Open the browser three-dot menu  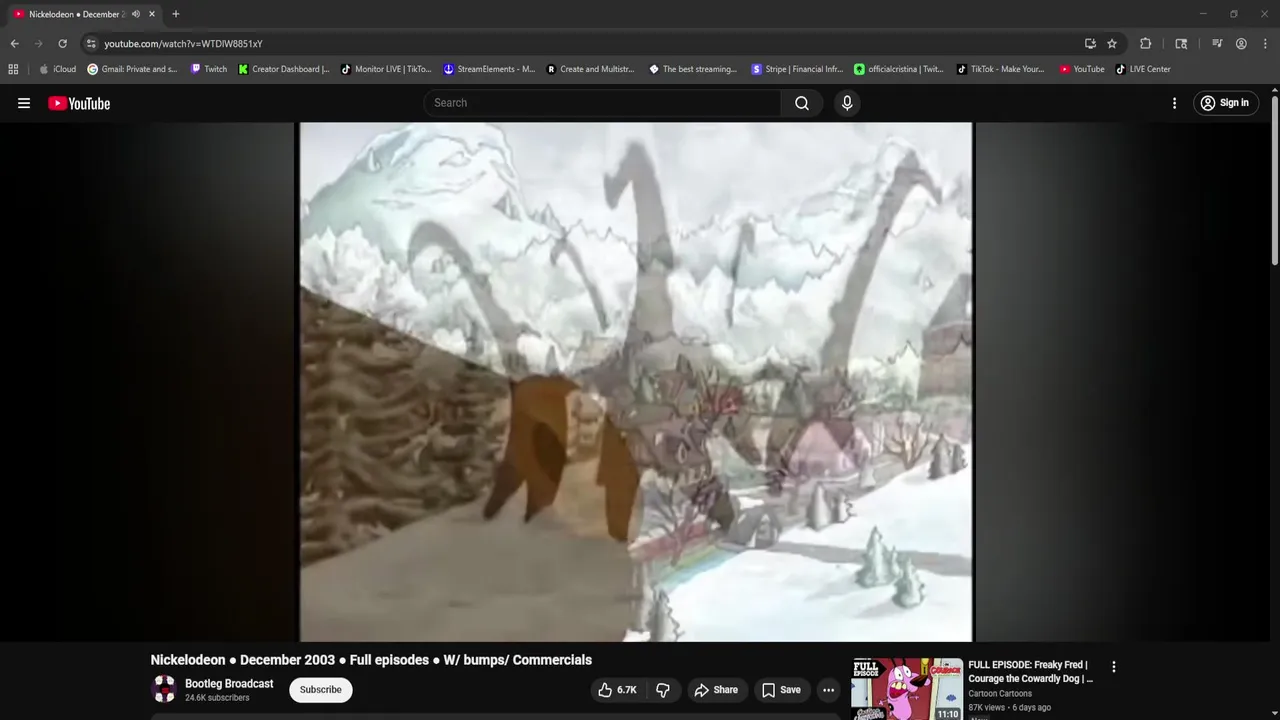tap(1264, 44)
